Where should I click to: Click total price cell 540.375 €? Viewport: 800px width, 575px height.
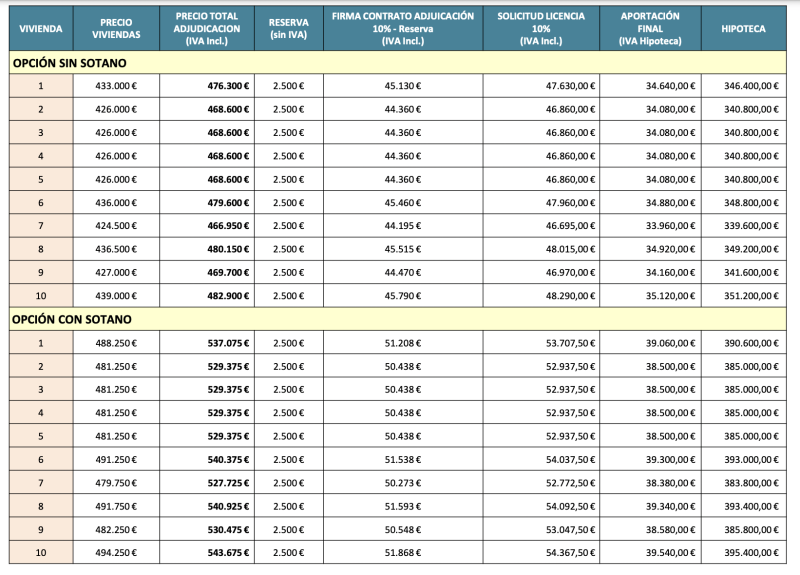(207, 460)
